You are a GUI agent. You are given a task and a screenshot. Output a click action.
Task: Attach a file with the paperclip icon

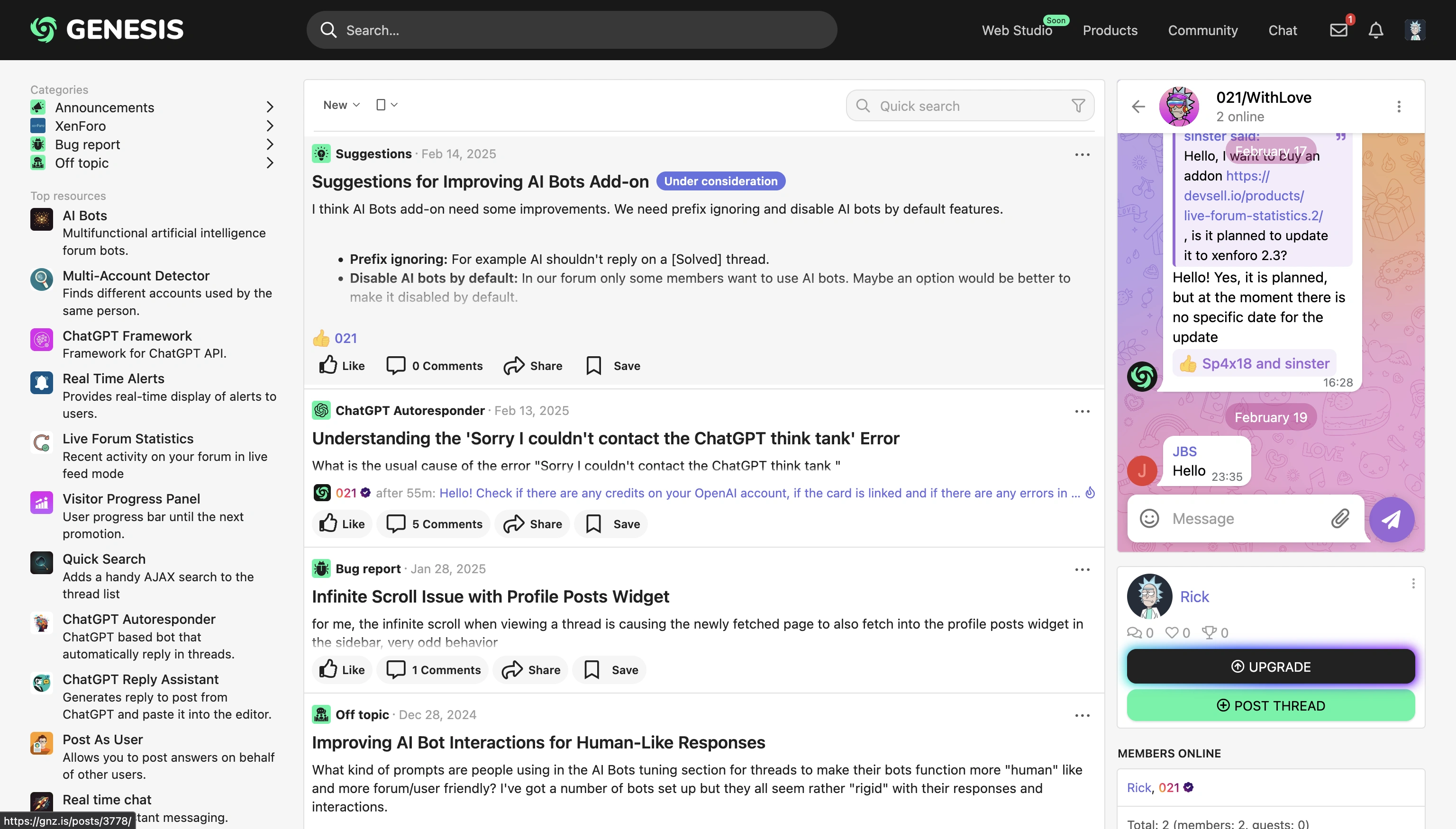[x=1340, y=518]
